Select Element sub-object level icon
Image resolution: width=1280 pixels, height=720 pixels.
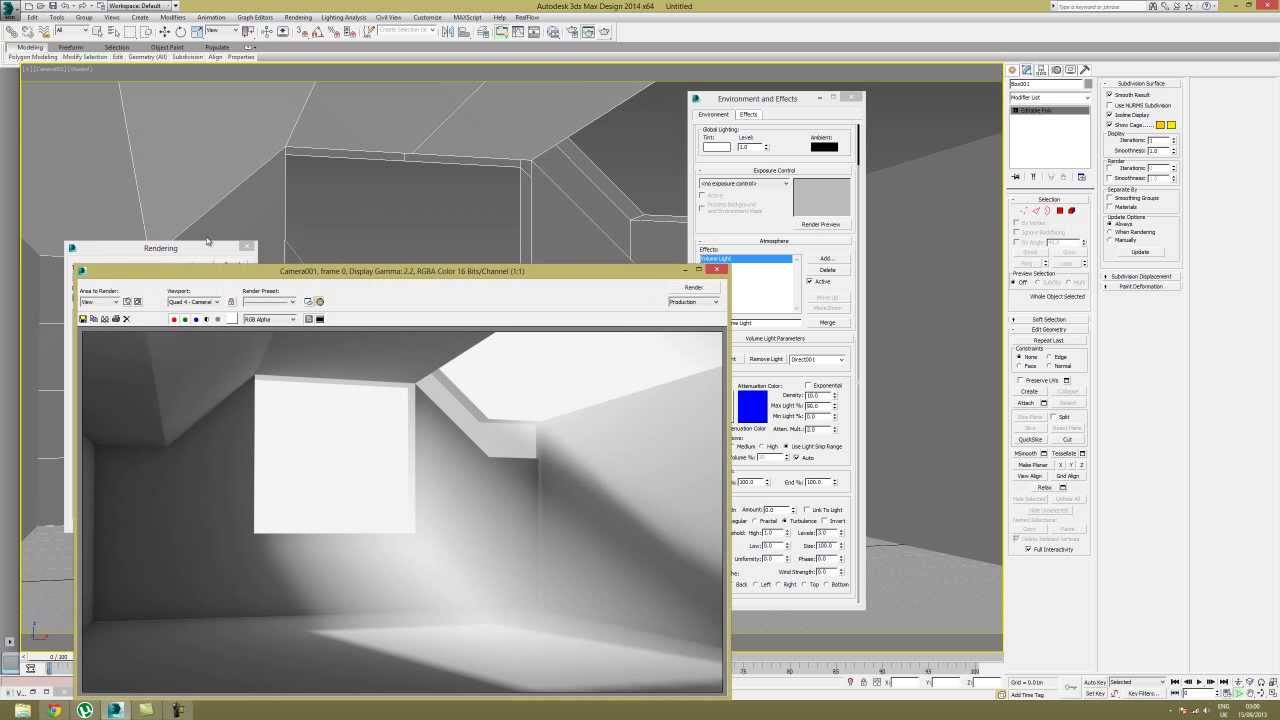point(1071,210)
